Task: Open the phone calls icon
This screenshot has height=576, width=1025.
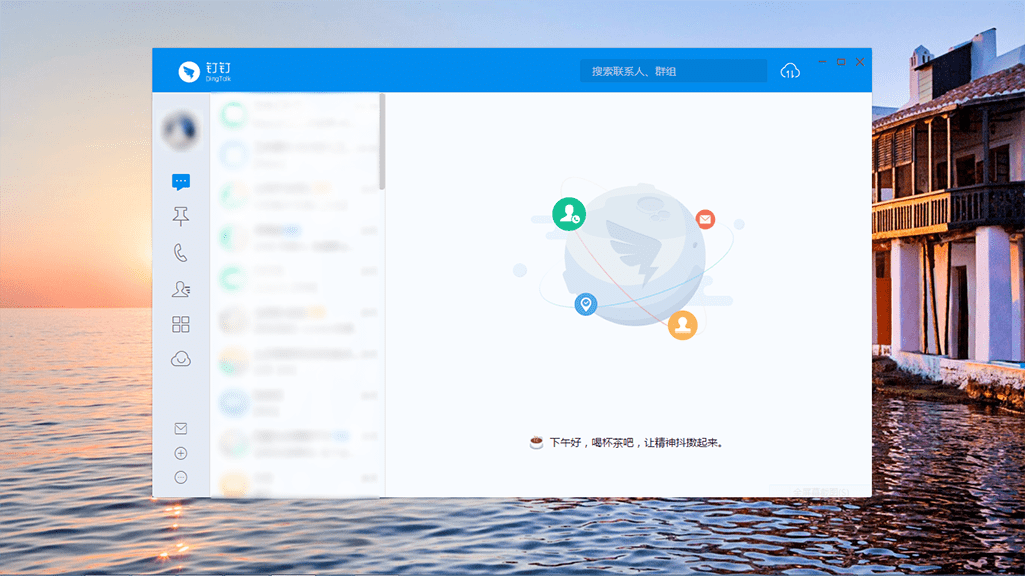Action: (x=181, y=252)
